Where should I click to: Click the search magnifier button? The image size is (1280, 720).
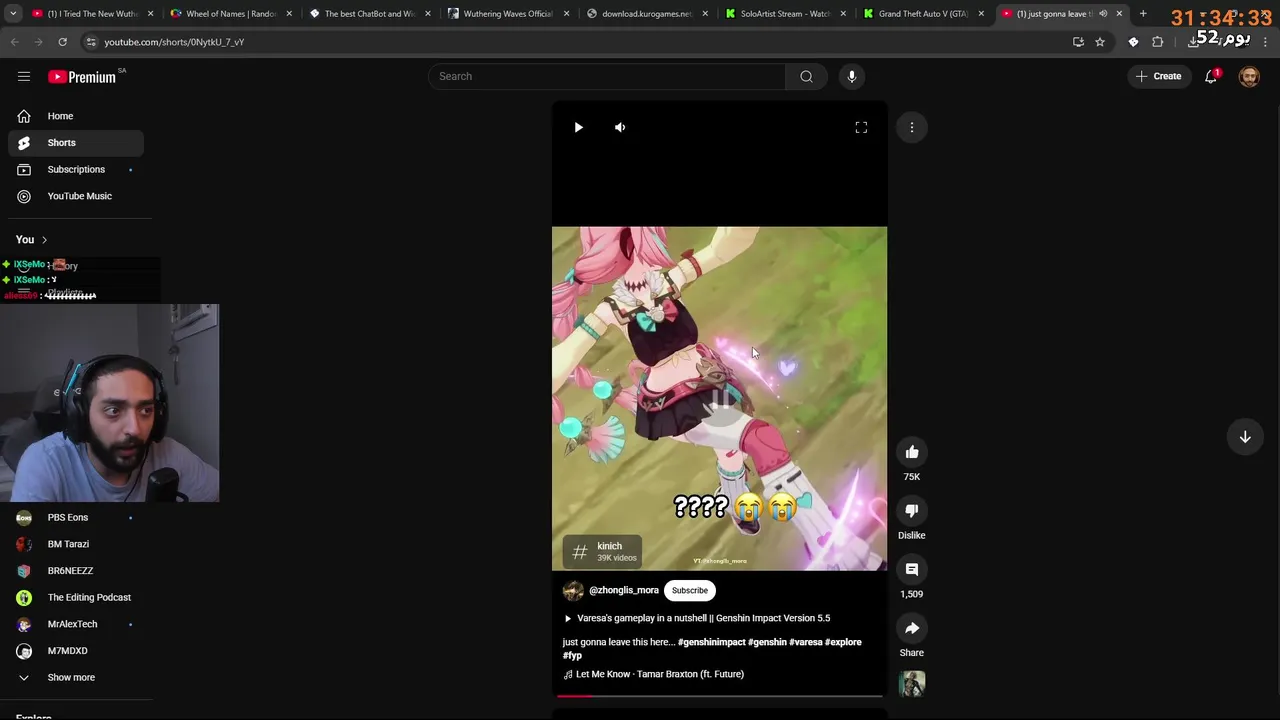coord(806,76)
